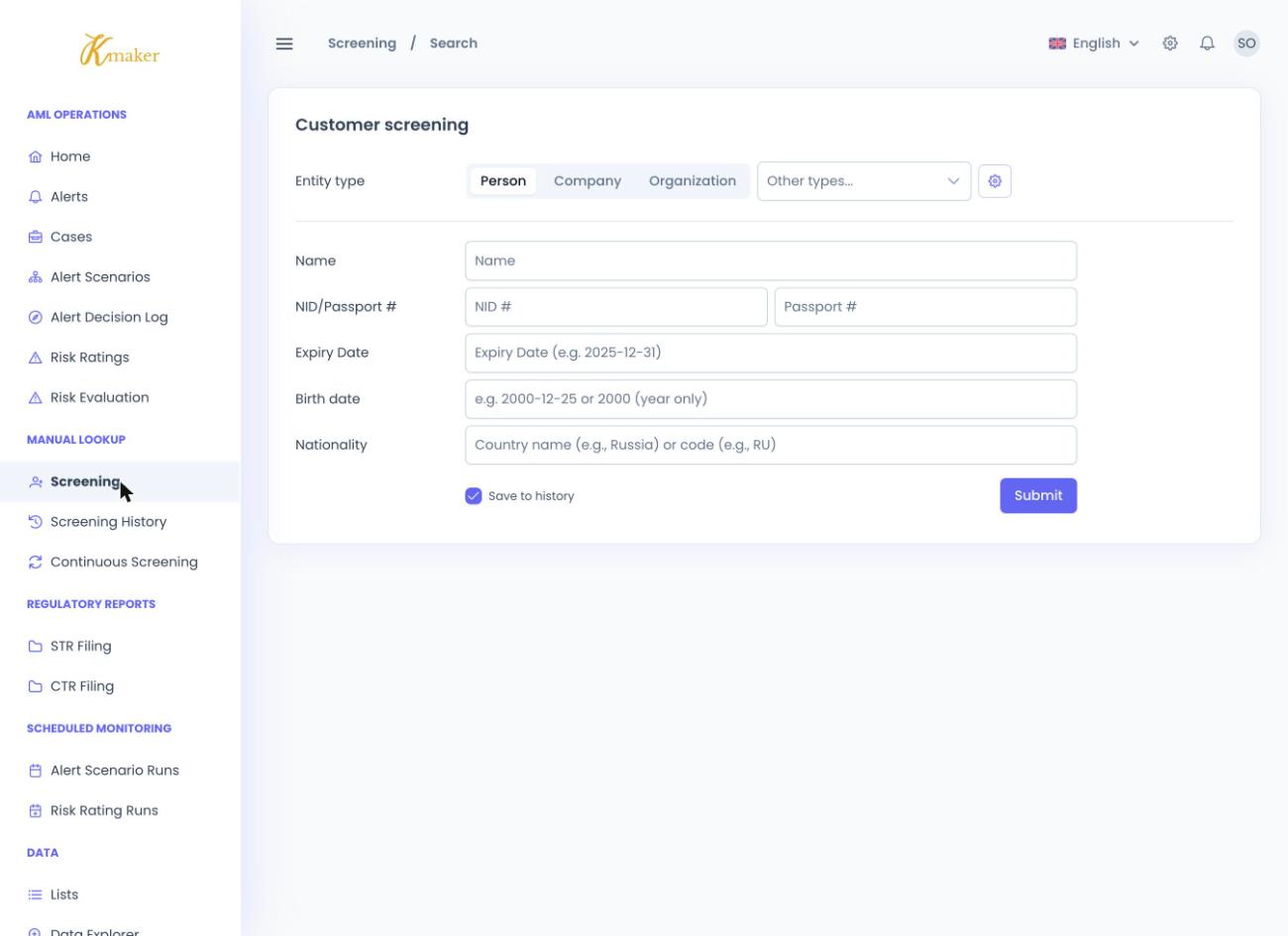Click the Risk Evaluation triangle icon

tap(36, 398)
